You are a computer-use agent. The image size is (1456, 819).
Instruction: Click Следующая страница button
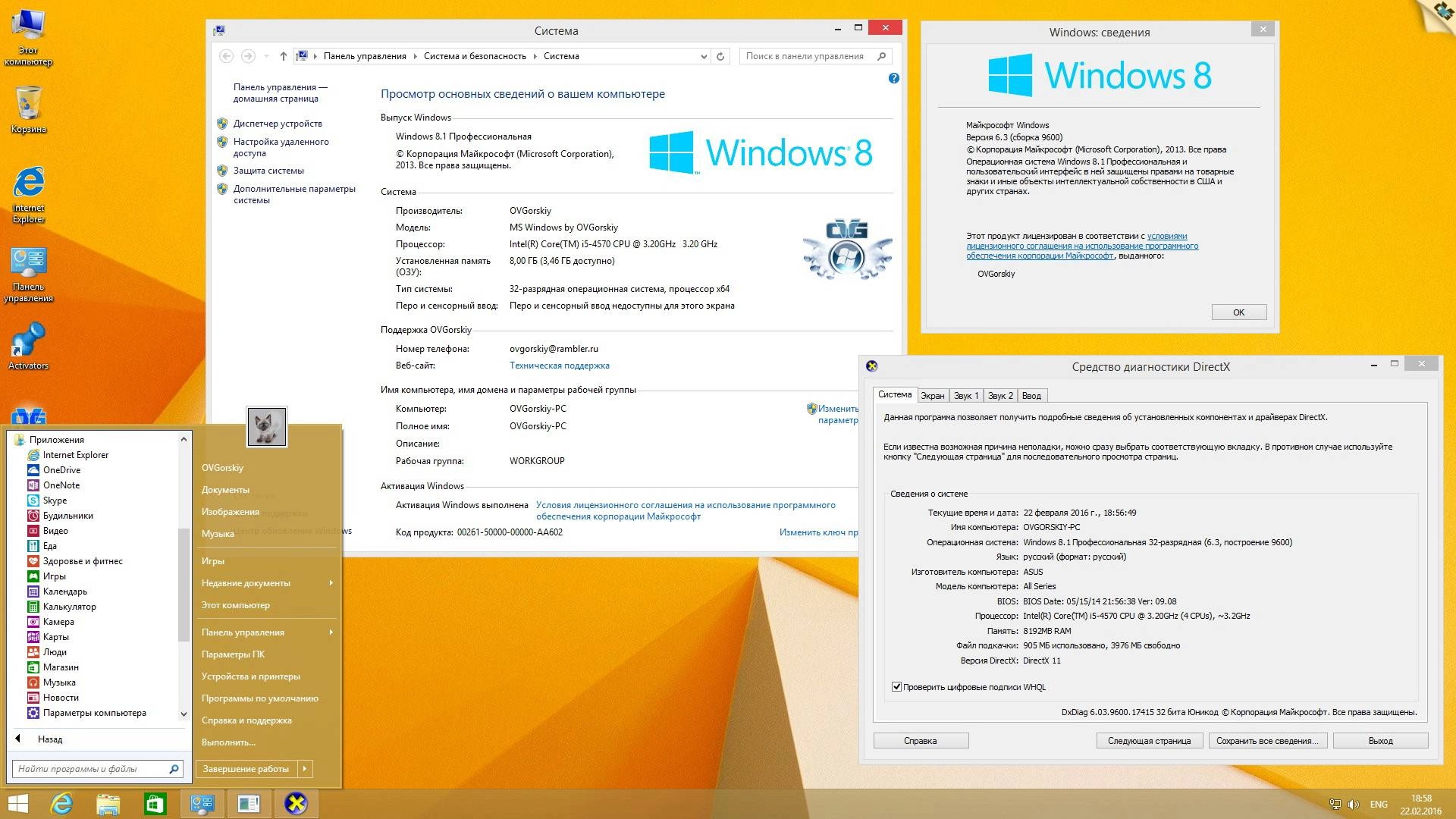coord(1149,741)
